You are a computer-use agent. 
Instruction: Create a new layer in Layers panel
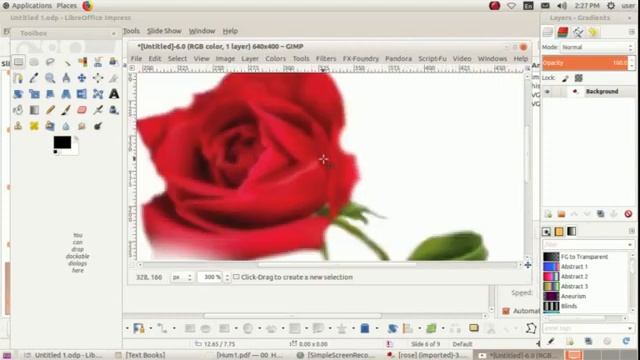[548, 214]
